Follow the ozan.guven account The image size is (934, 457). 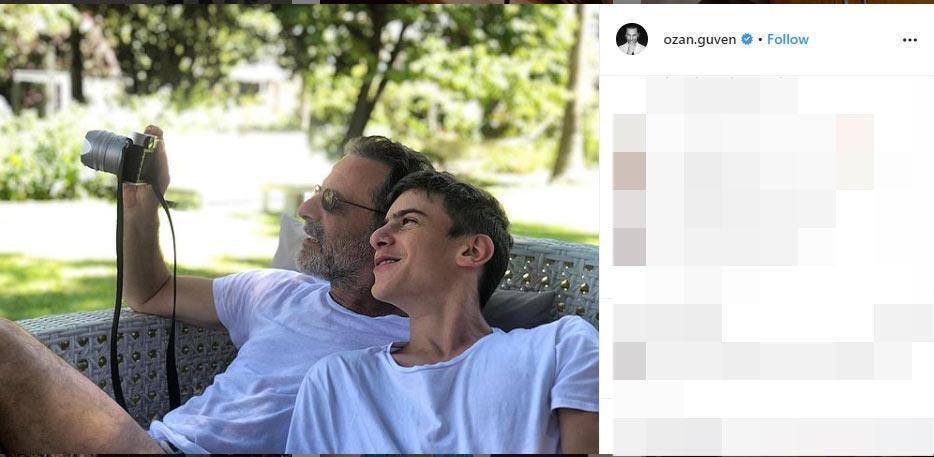point(788,40)
